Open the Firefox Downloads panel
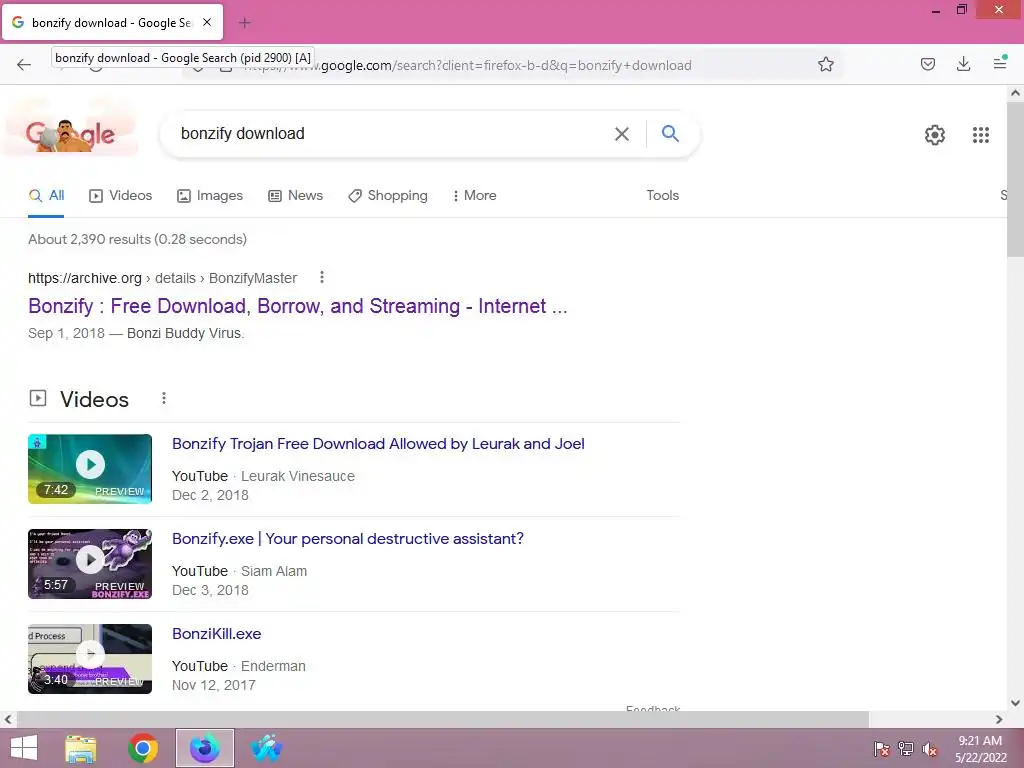The image size is (1024, 768). click(963, 64)
